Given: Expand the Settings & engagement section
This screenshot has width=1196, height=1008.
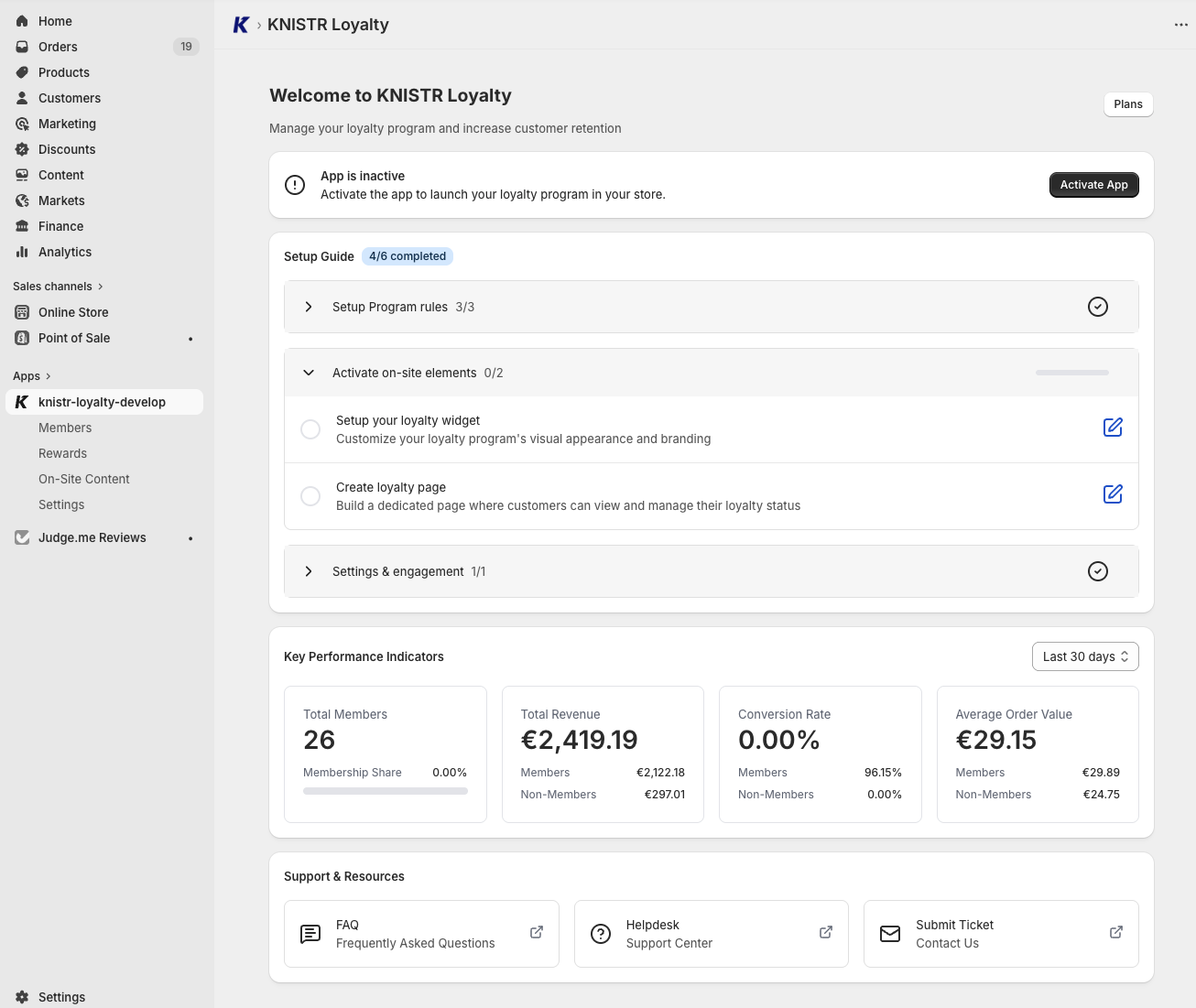Looking at the screenshot, I should [309, 571].
